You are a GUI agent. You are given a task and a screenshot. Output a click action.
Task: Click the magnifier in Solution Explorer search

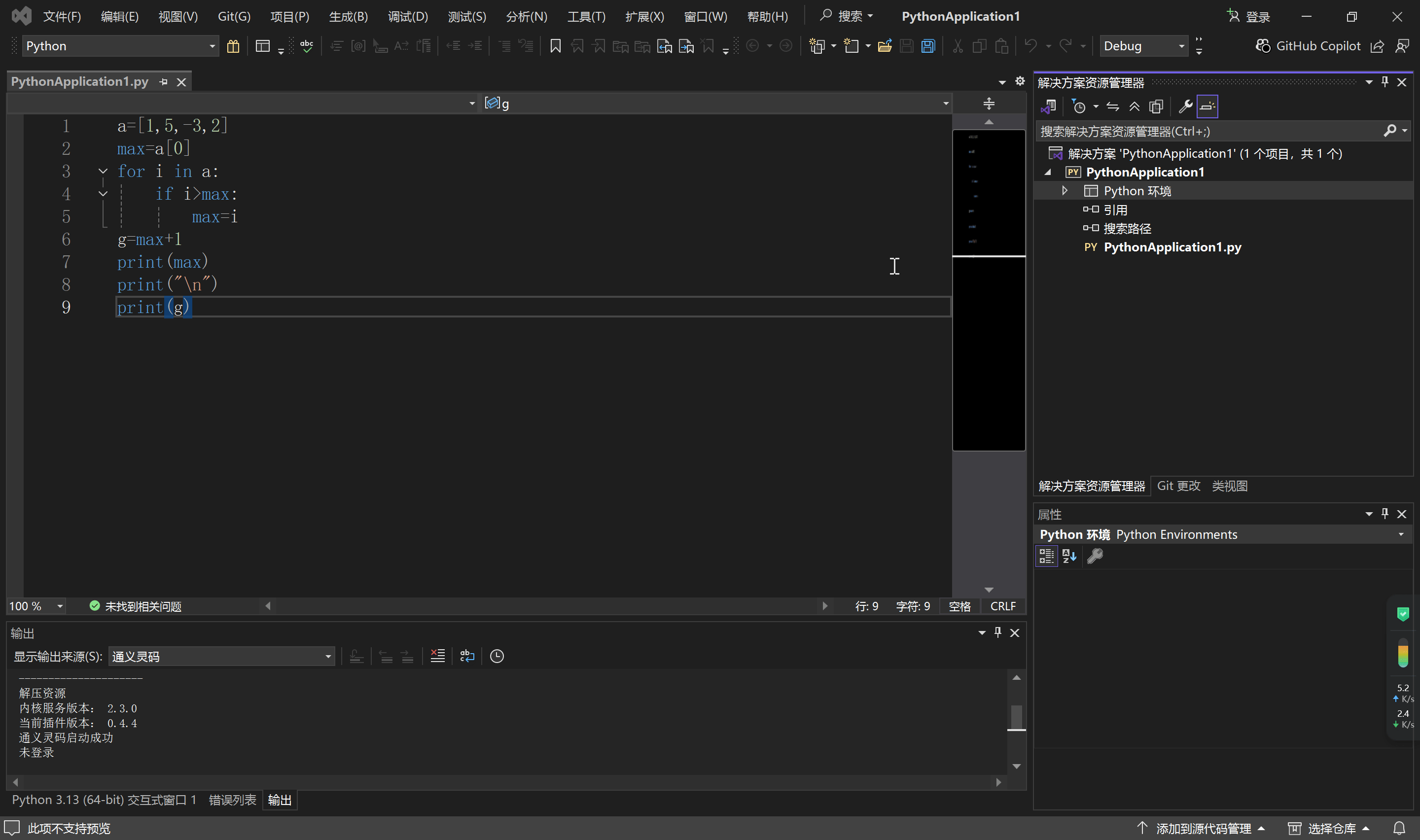(1389, 131)
